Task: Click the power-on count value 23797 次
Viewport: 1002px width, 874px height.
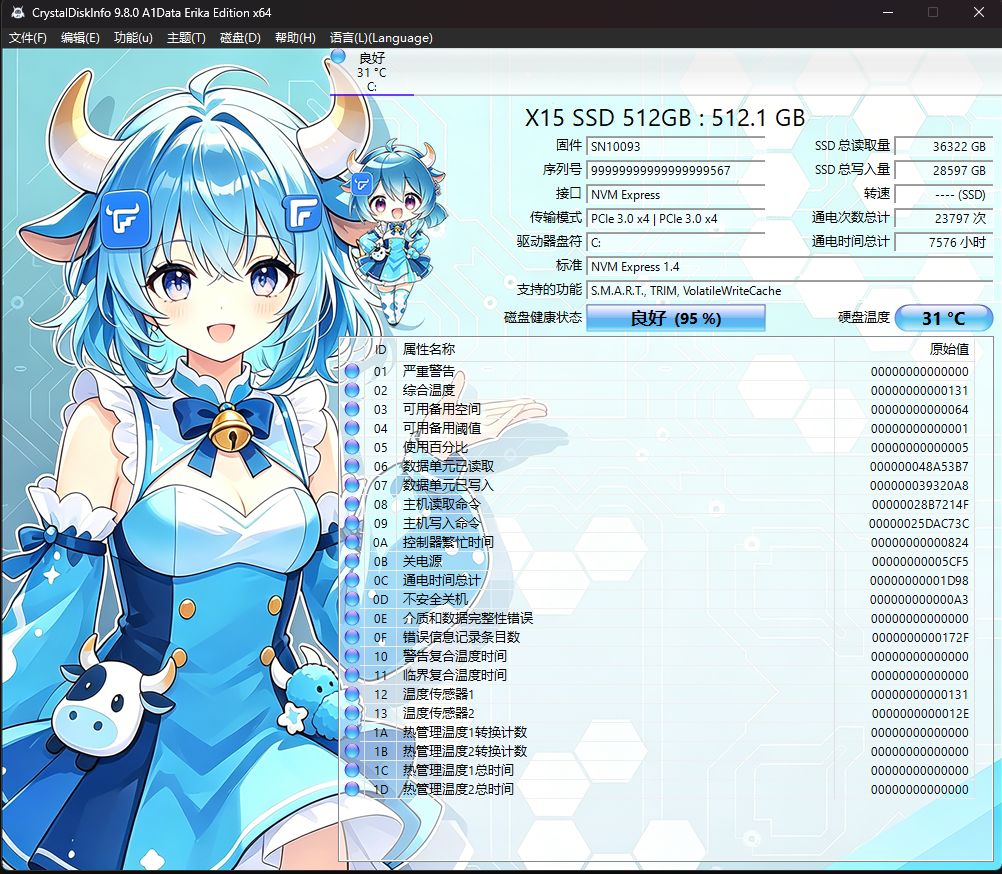Action: click(943, 218)
